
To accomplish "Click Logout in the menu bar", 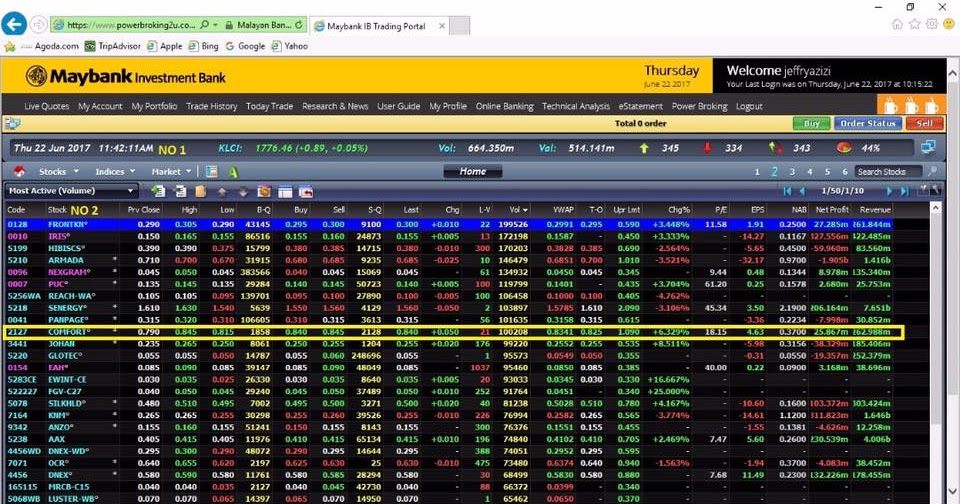I will coord(749,106).
